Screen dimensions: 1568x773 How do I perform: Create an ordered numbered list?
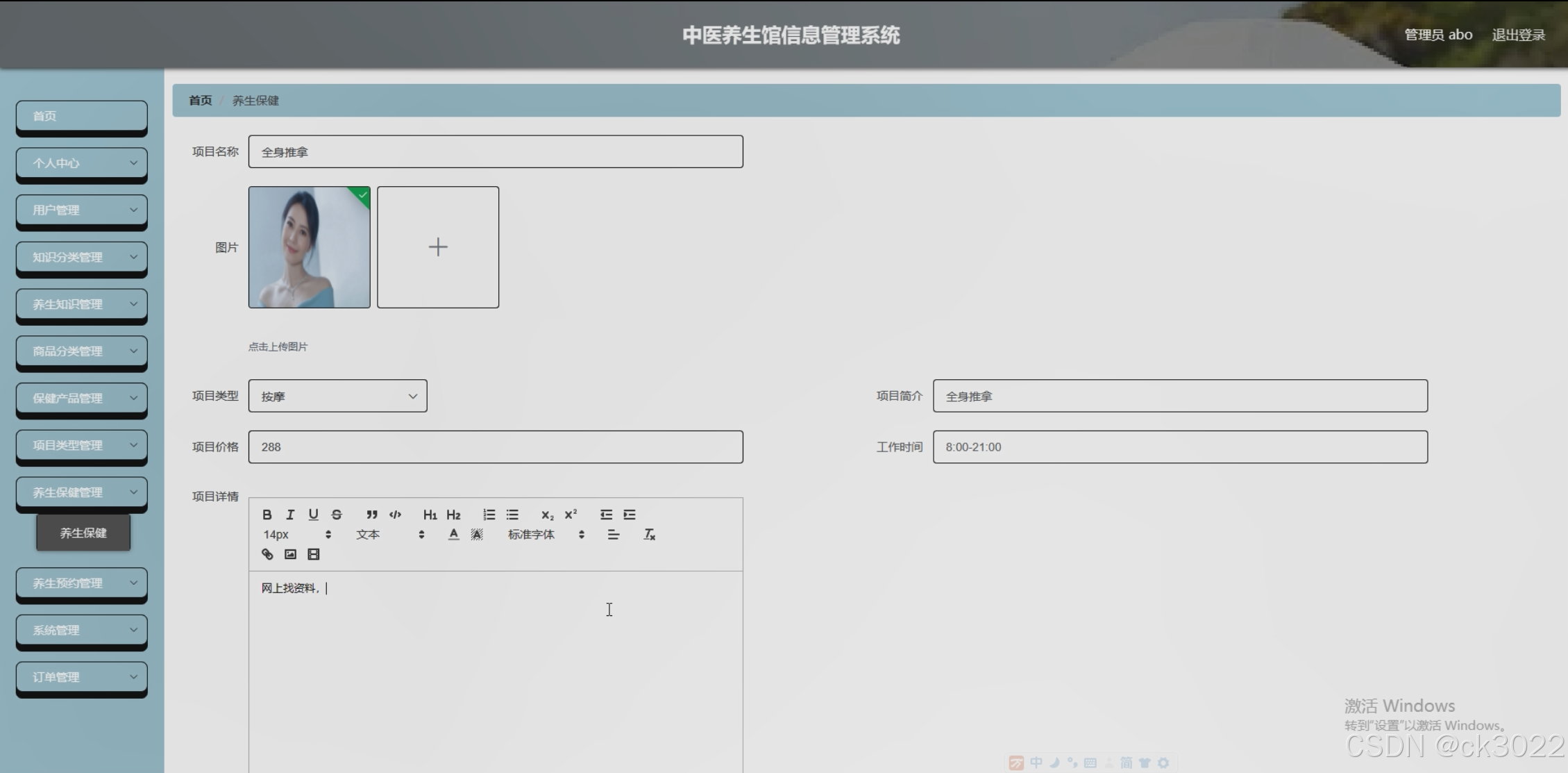[489, 515]
